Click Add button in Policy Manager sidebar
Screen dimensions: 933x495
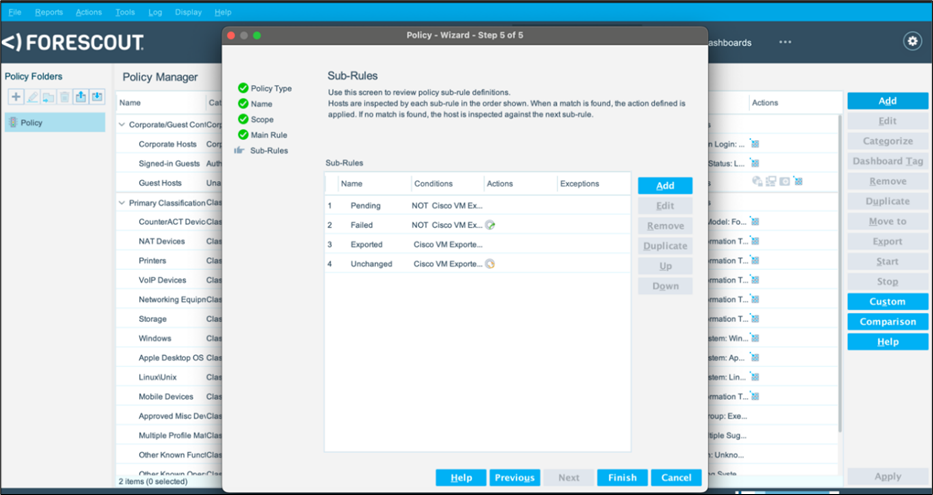[x=888, y=101]
